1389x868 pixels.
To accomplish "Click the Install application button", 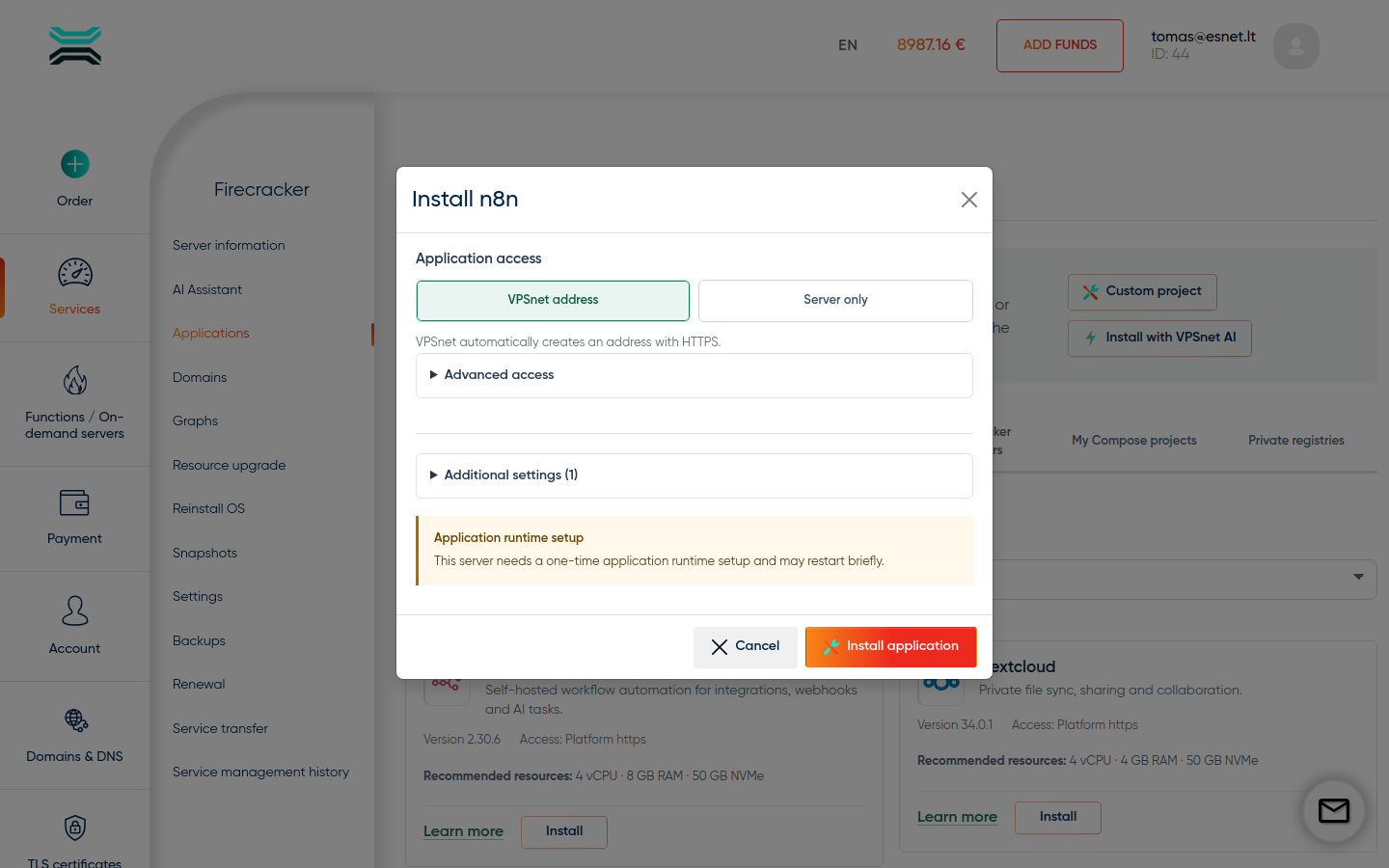I will pos(891,647).
